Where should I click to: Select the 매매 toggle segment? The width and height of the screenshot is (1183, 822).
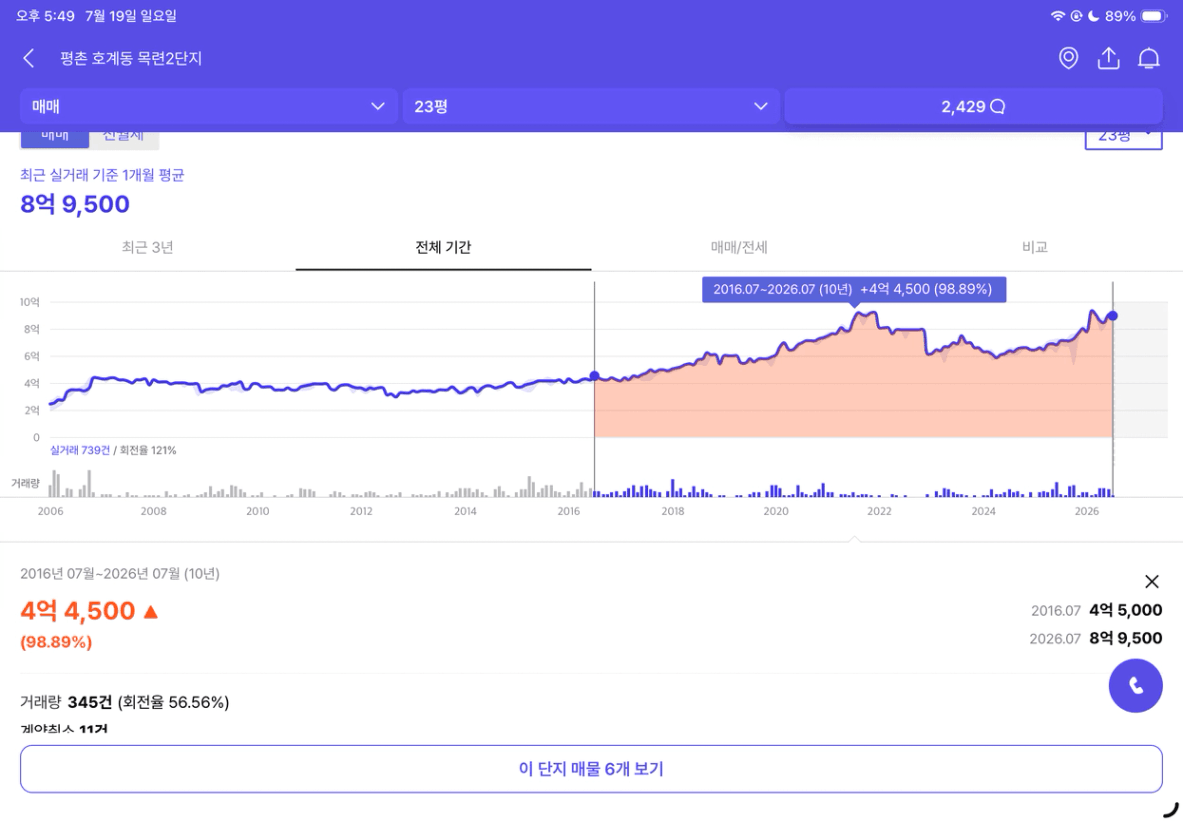(x=54, y=140)
